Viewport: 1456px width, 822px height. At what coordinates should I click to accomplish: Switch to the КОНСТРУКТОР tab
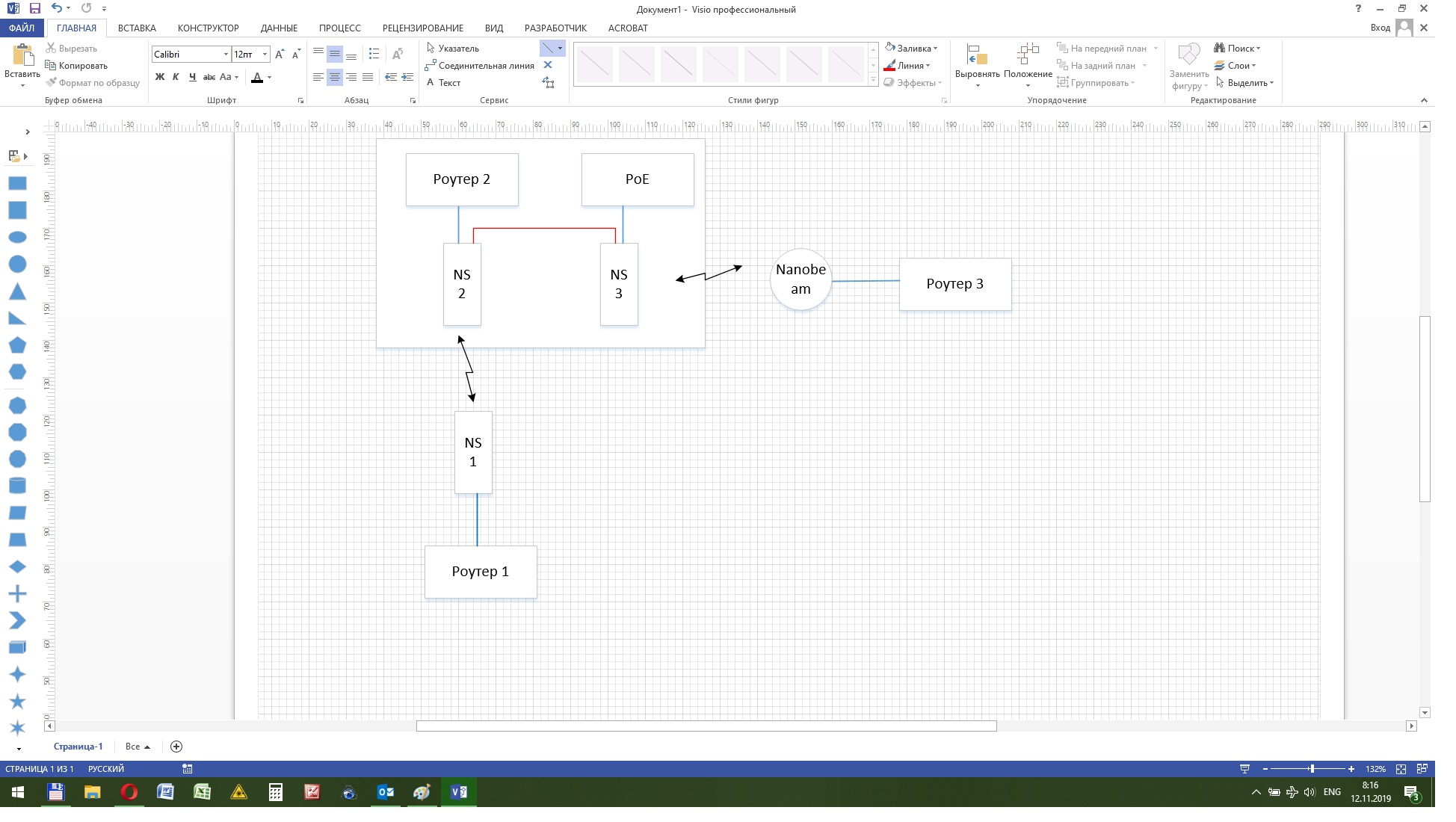click(x=209, y=28)
